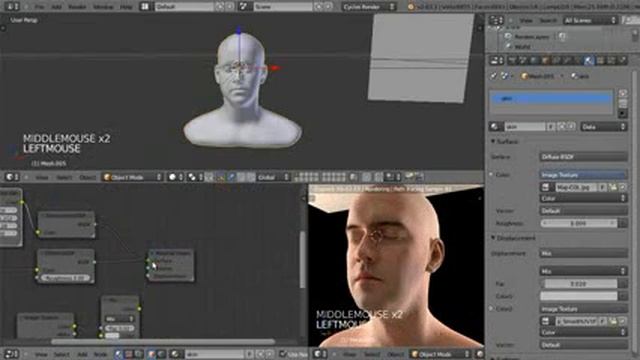Toggle pin icon in properties context row

(493, 76)
